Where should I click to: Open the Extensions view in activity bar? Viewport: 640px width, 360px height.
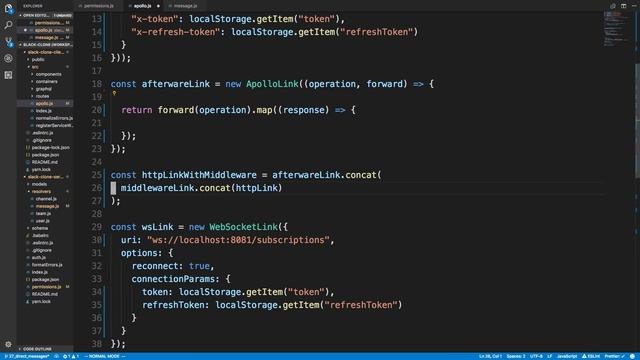(8, 75)
